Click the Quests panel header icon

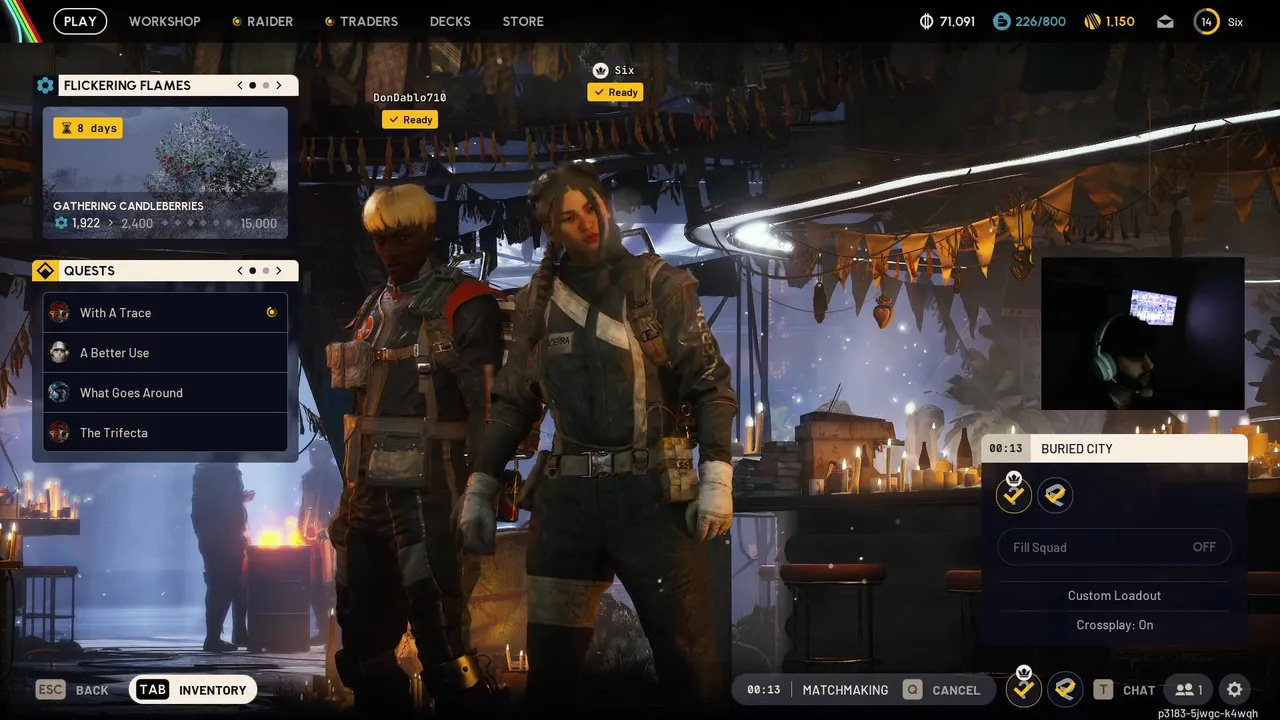(x=45, y=271)
